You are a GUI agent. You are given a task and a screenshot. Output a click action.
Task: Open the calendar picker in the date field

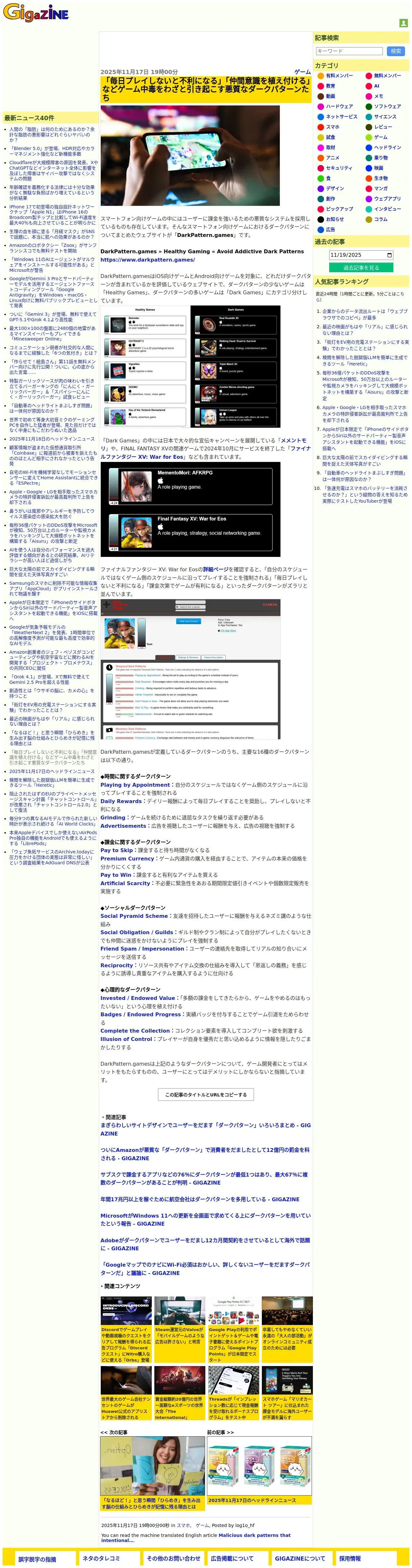pyautogui.click(x=390, y=255)
